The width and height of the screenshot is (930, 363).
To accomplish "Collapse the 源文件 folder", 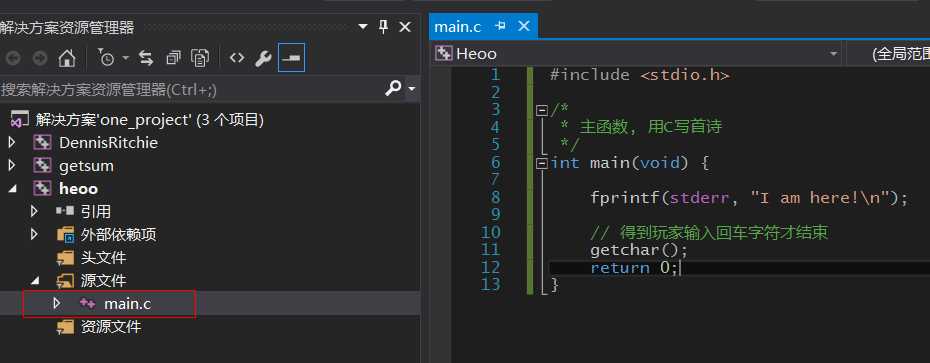I will tap(34, 281).
